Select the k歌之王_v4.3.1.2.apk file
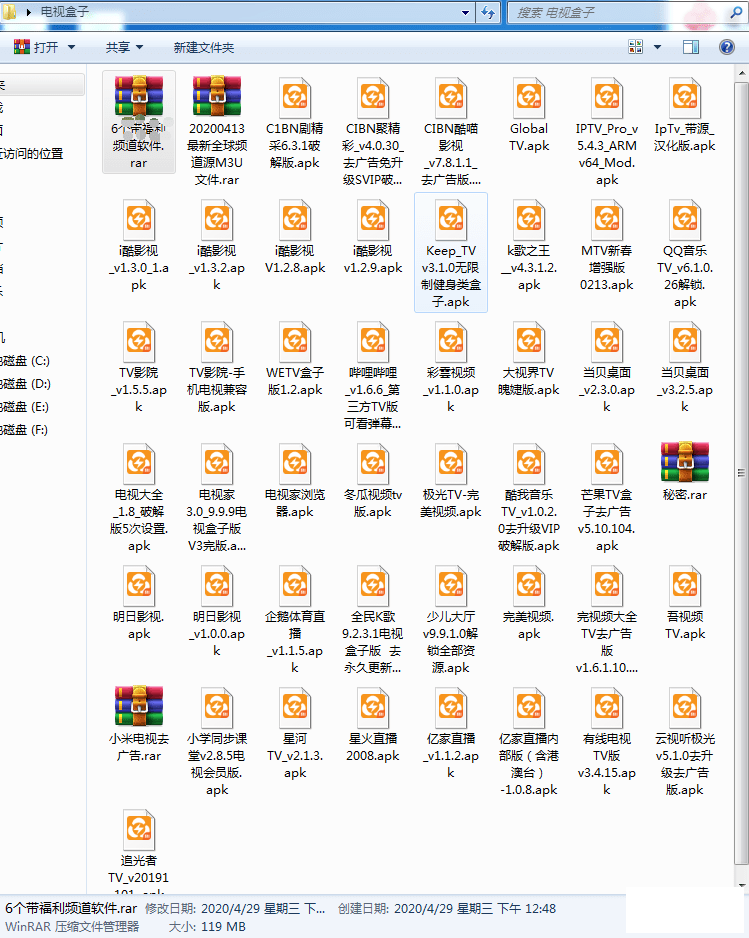The image size is (749, 938). [x=529, y=245]
